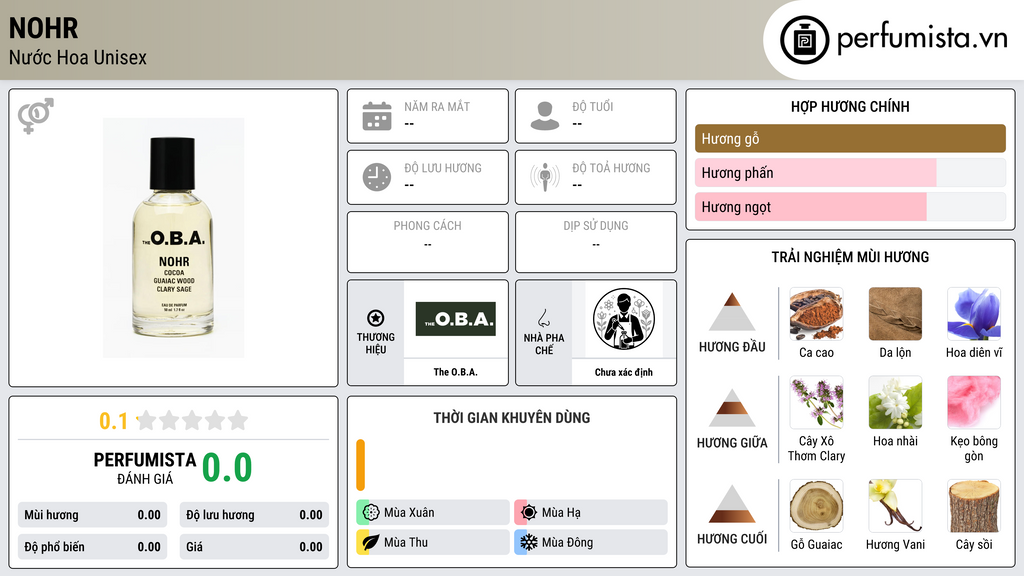
Task: Click the Hương gỗ accord bar
Action: (850, 138)
